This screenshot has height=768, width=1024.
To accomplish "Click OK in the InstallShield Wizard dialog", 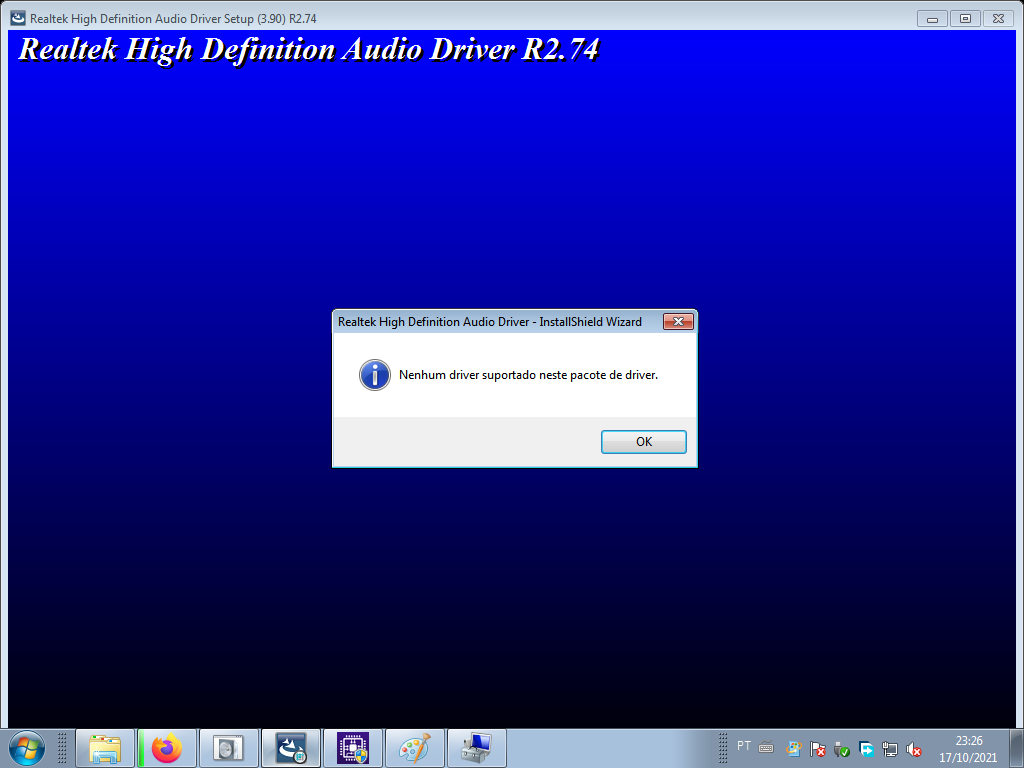I will pos(643,441).
